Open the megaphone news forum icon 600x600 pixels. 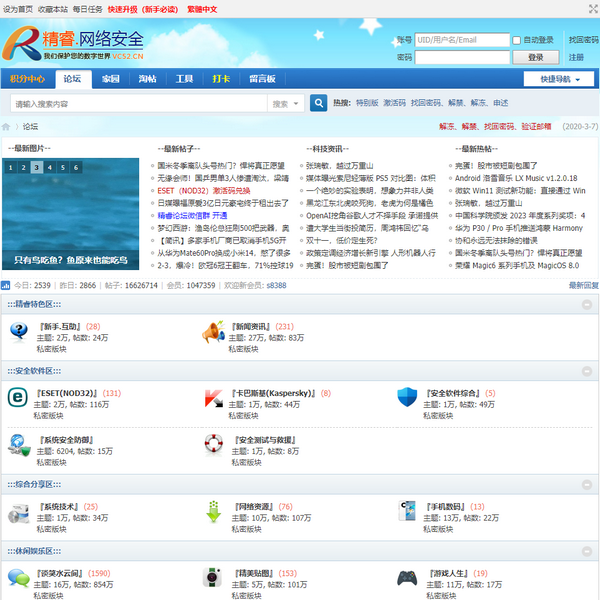[x=212, y=331]
